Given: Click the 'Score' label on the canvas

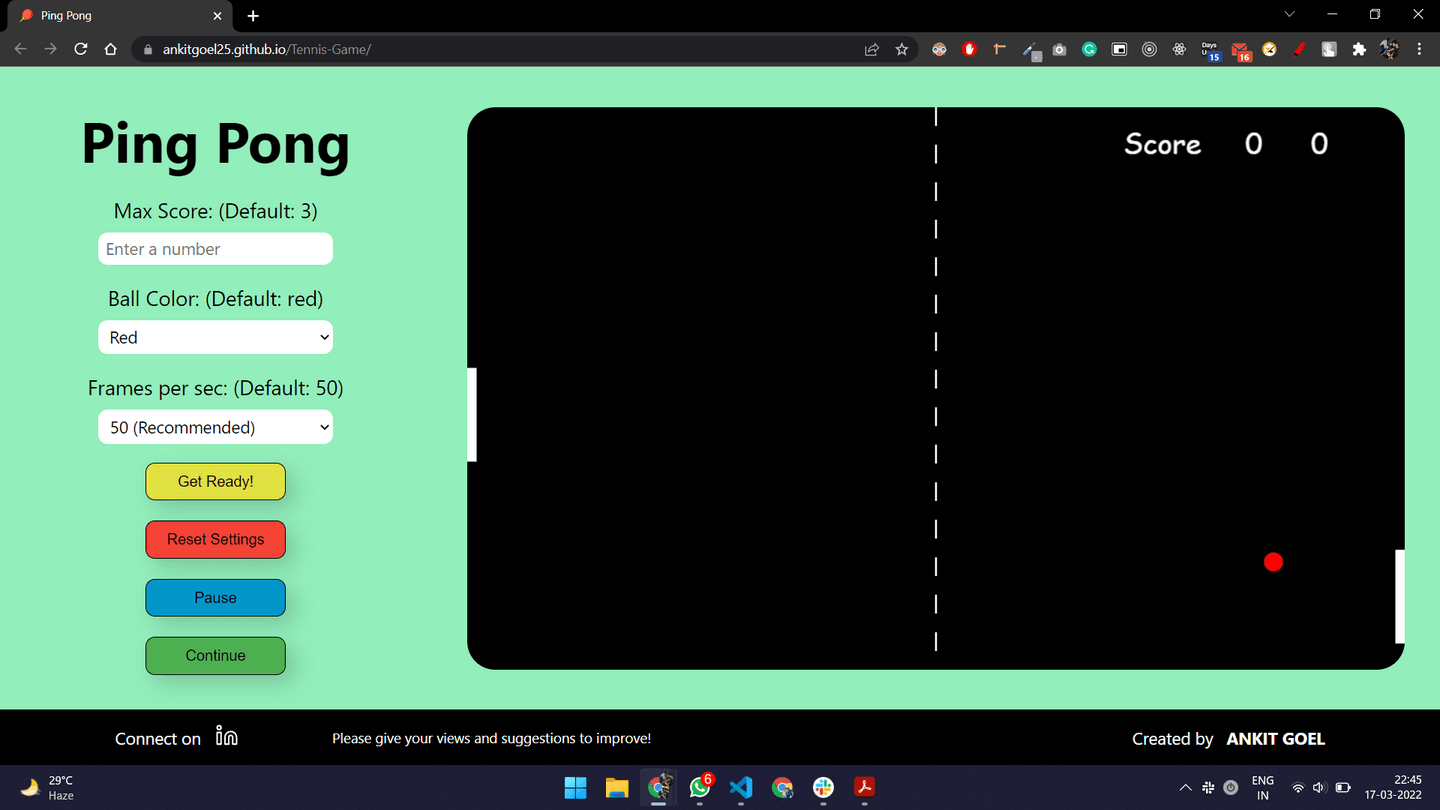Looking at the screenshot, I should [x=1162, y=144].
